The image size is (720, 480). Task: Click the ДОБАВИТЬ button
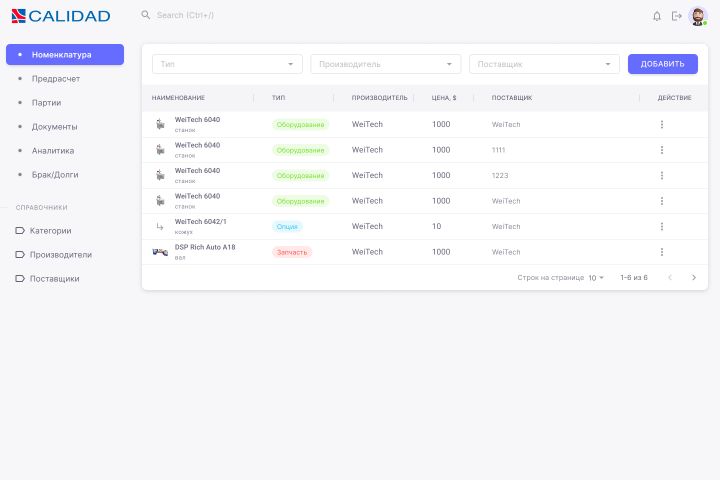(x=663, y=64)
